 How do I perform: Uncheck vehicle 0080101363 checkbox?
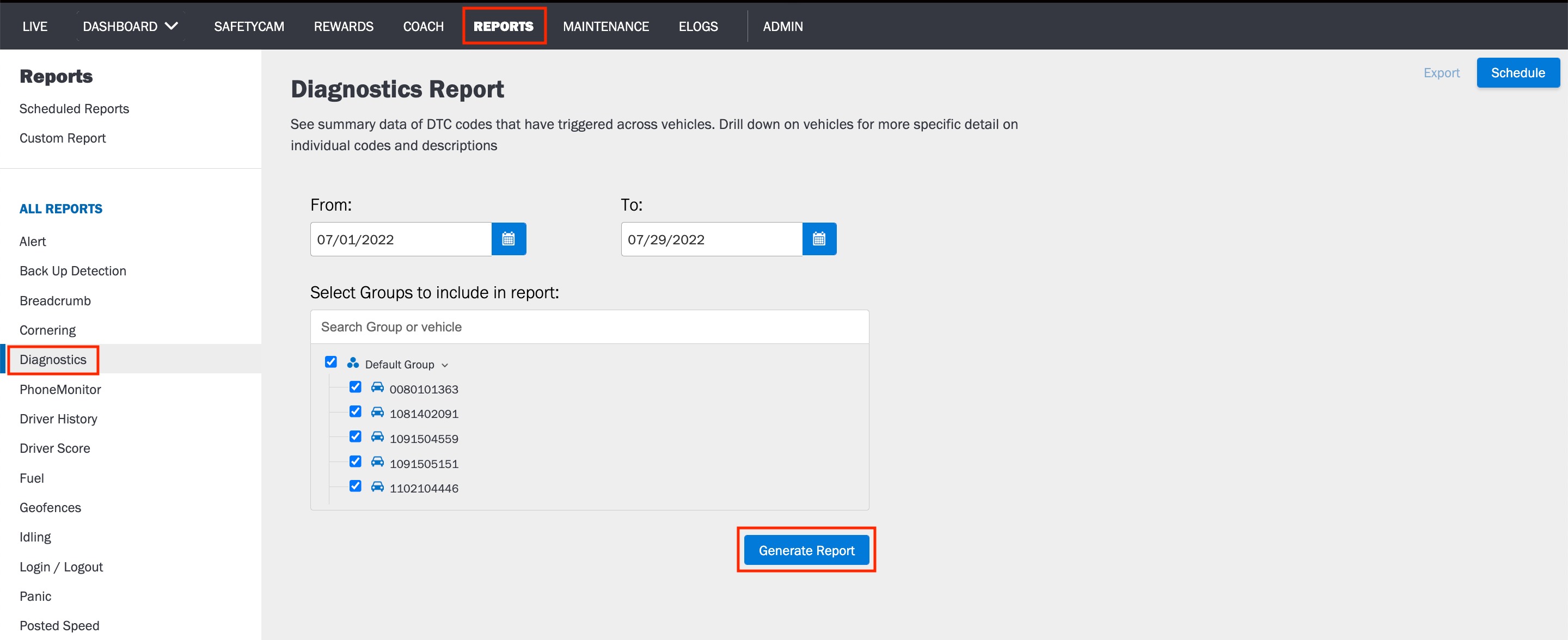356,387
